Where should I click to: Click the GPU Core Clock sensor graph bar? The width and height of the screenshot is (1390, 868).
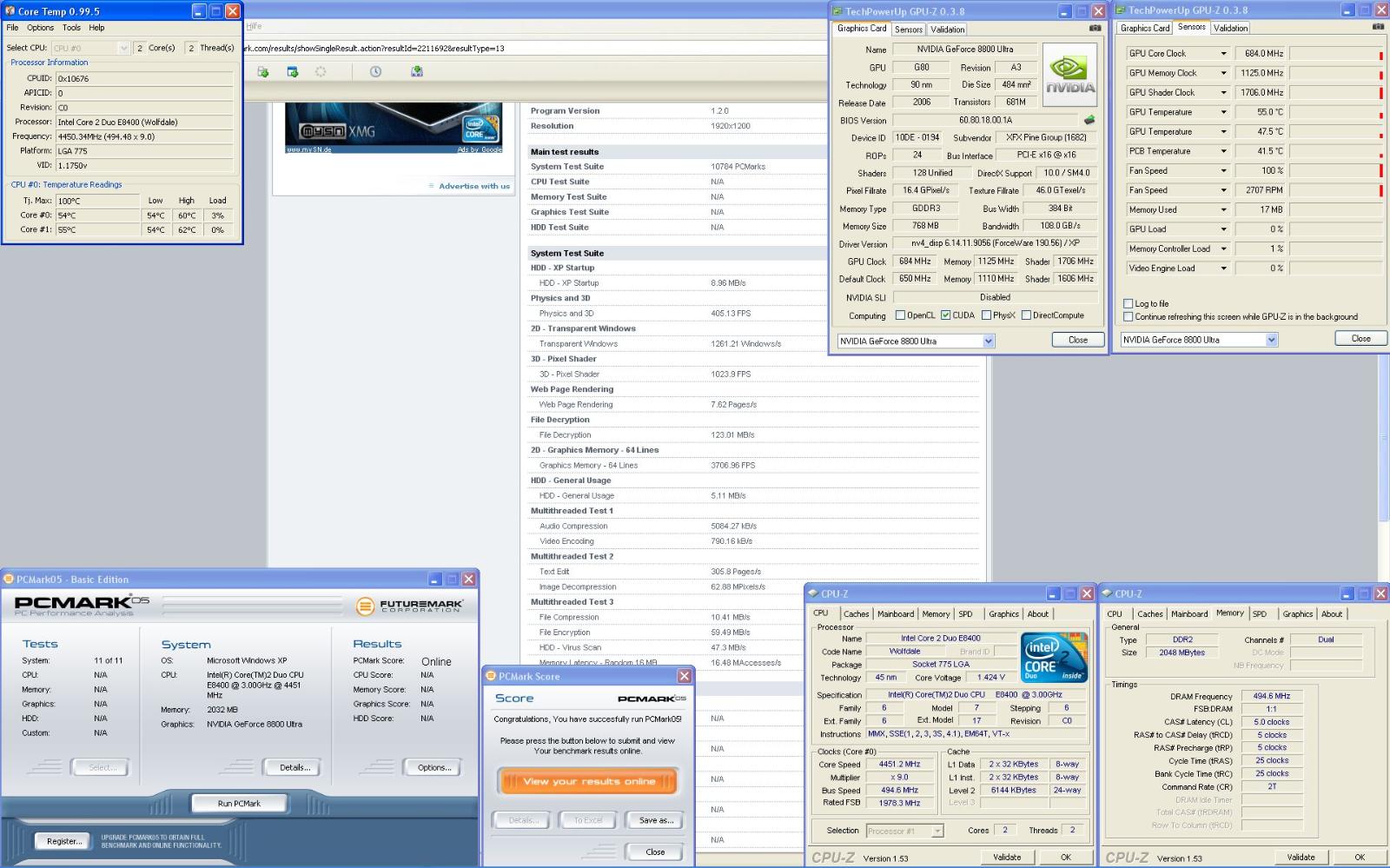click(x=1336, y=54)
